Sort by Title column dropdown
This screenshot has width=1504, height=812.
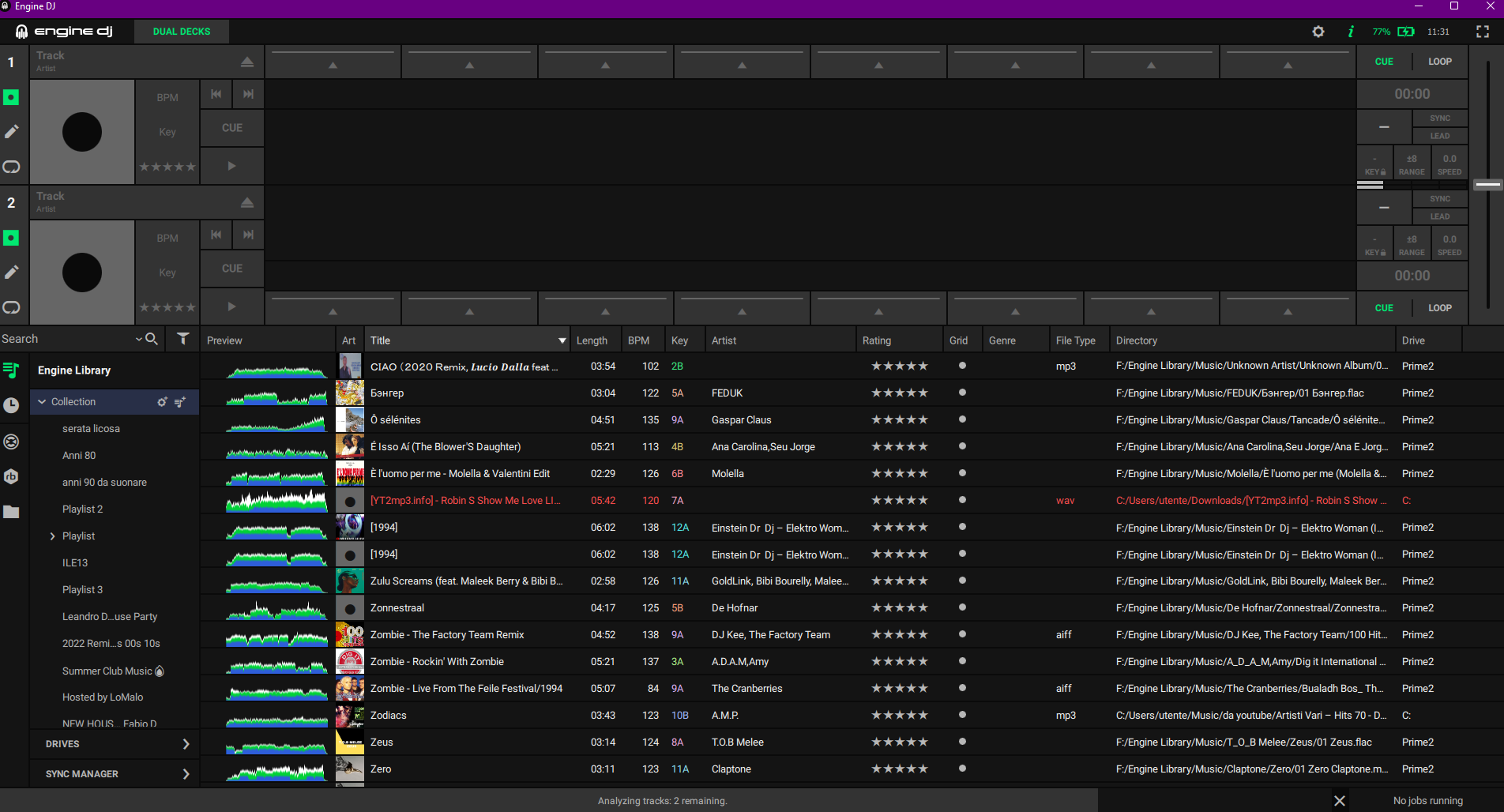(562, 340)
